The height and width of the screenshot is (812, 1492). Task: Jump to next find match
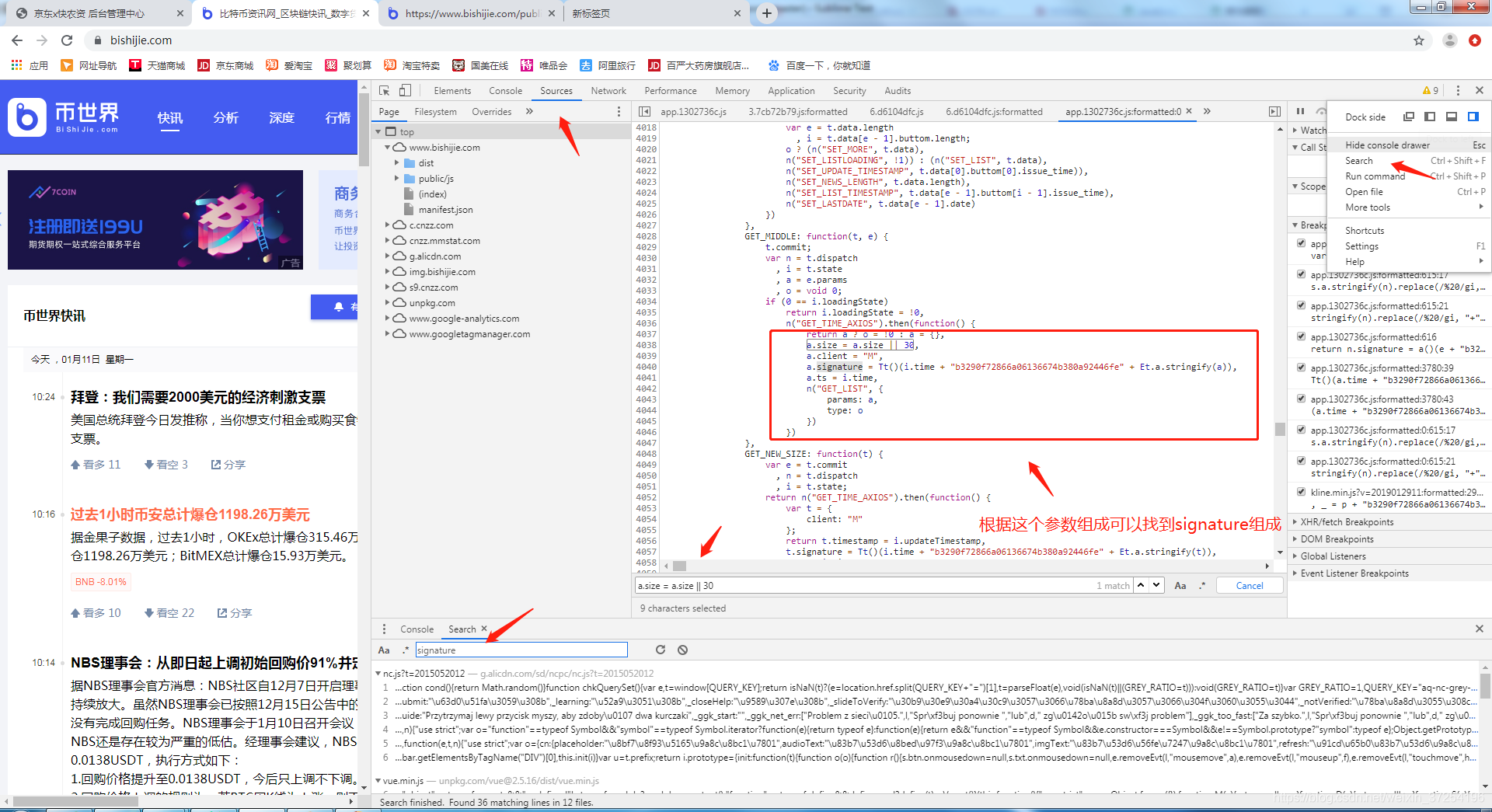tap(1156, 585)
